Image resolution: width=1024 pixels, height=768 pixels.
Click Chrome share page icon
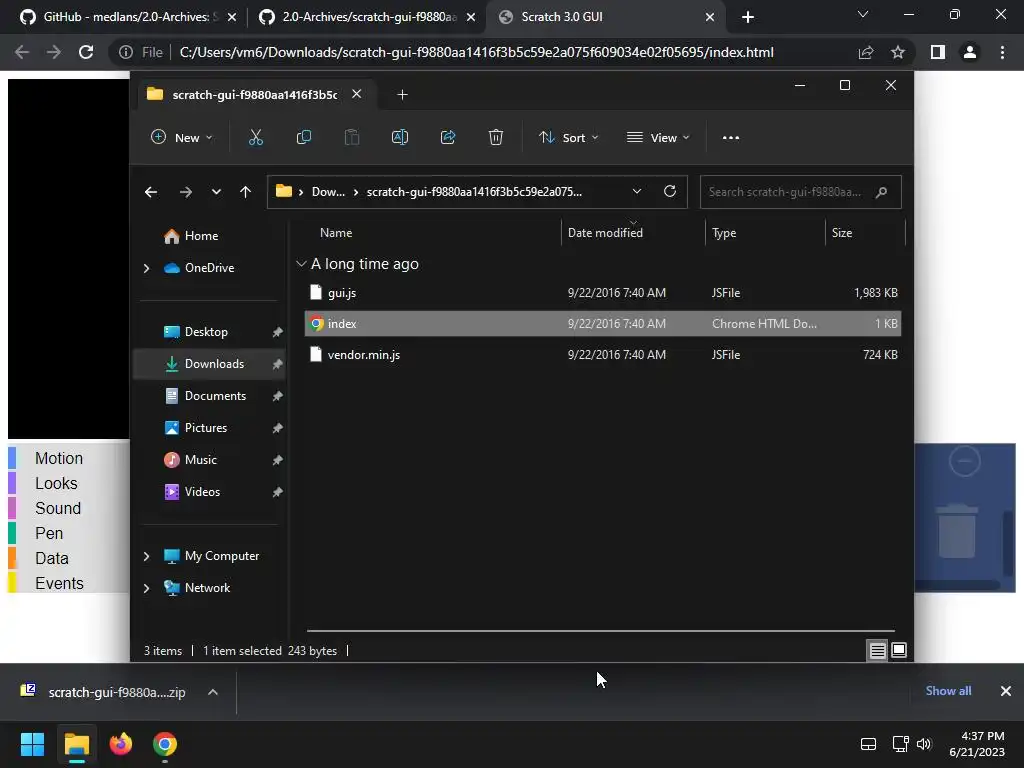(866, 52)
